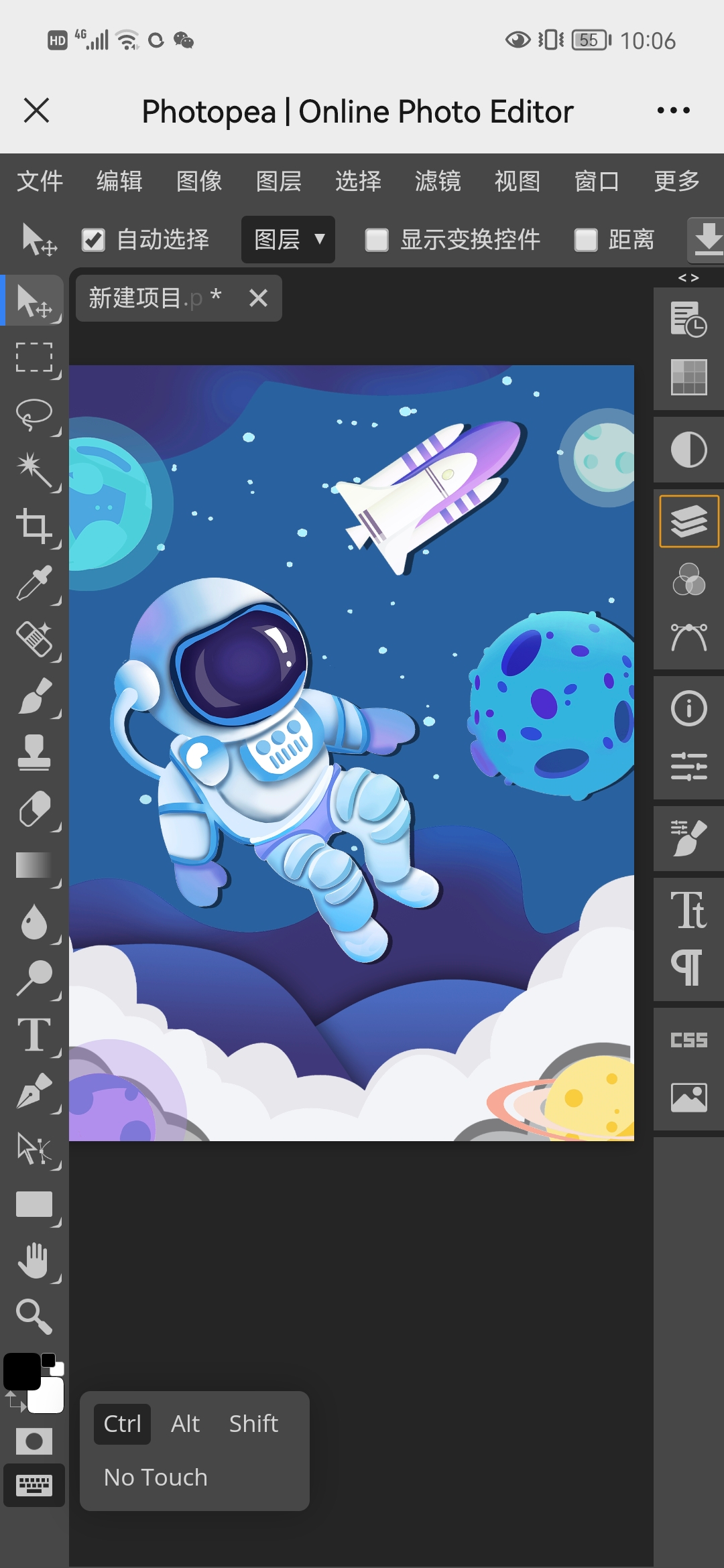Choose the Dodge tool
The width and height of the screenshot is (724, 1568).
coord(34,978)
